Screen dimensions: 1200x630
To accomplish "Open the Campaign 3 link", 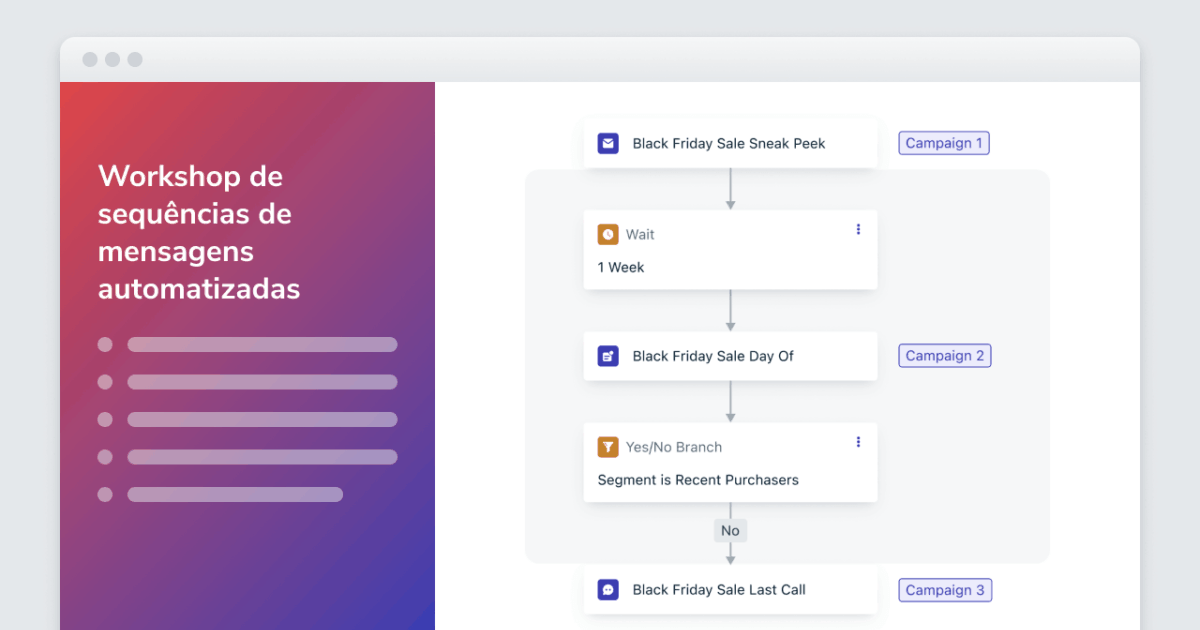I will click(x=945, y=590).
